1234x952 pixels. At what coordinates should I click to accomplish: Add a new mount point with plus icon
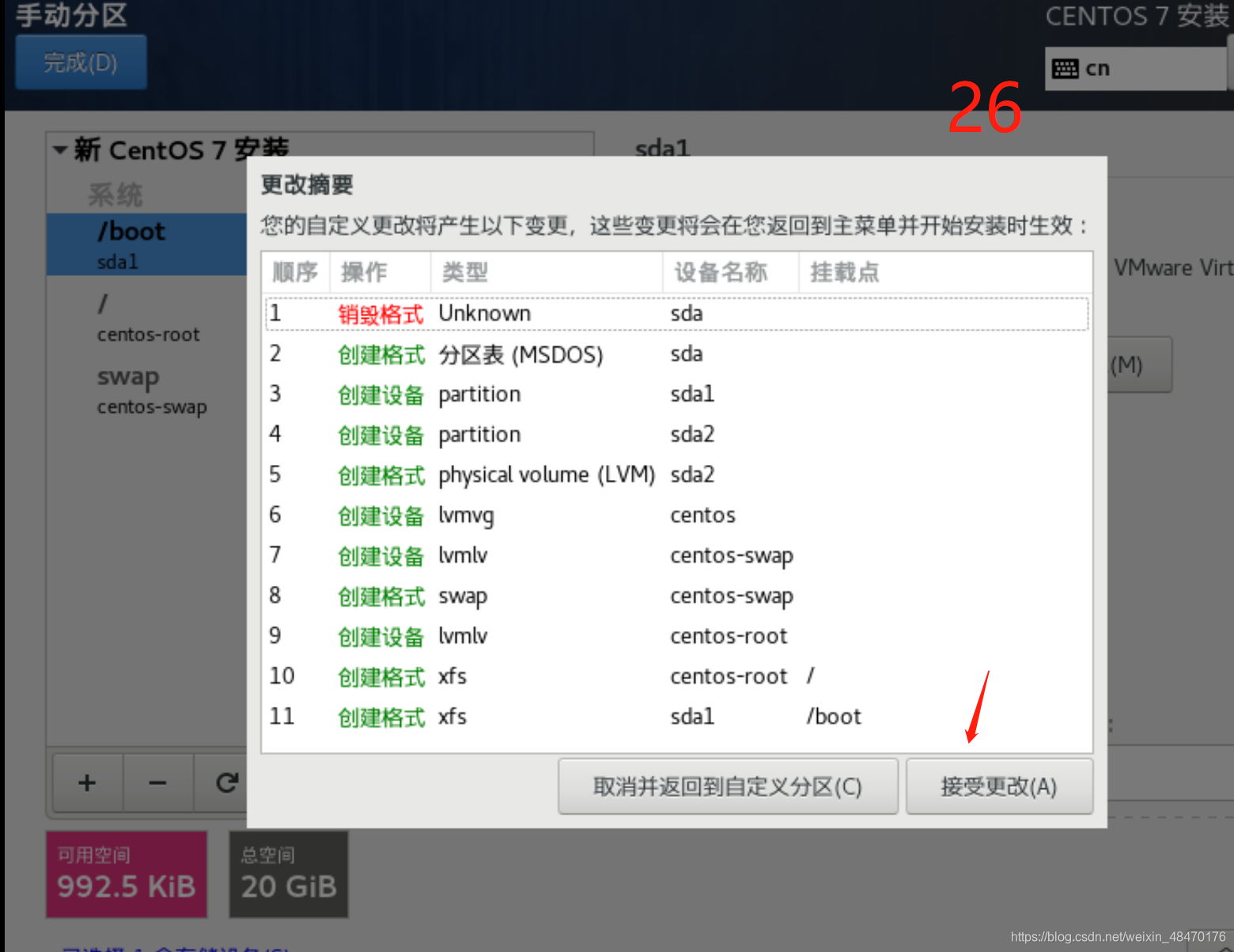[x=87, y=783]
